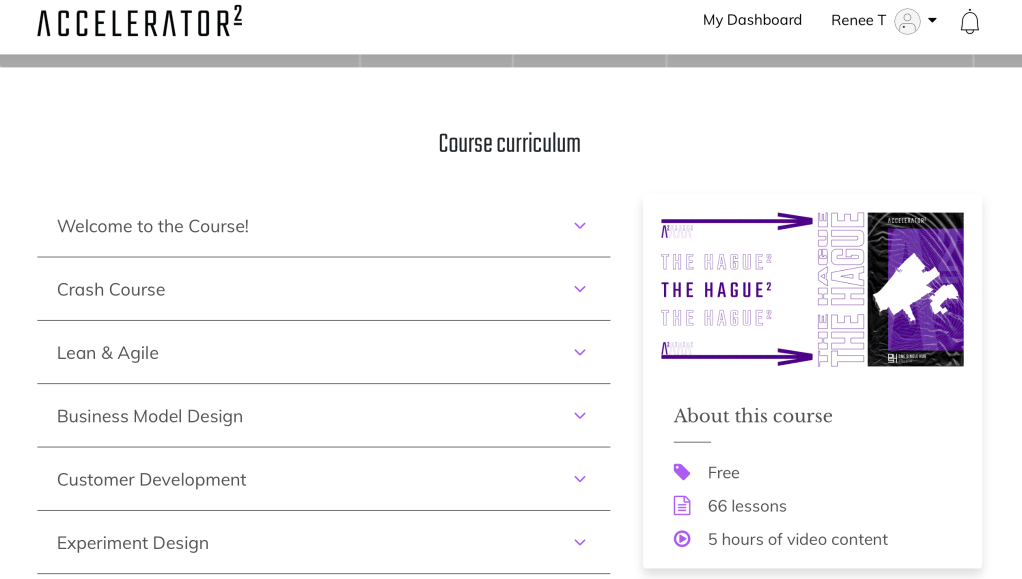Open the Renee T user menu
The image size is (1022, 579).
click(858, 20)
